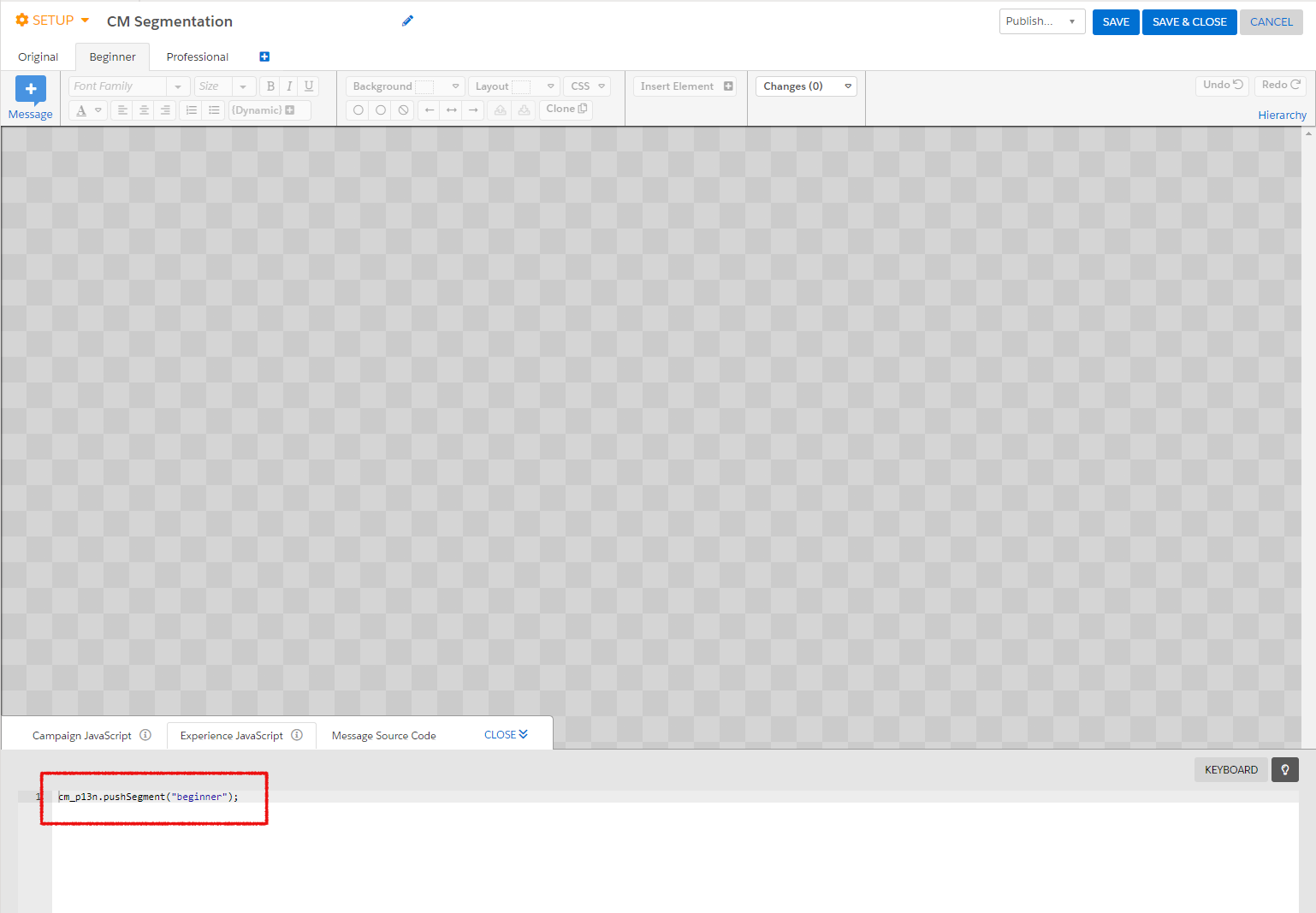1316x913 pixels.
Task: Open the Background color swatch
Action: pos(424,86)
